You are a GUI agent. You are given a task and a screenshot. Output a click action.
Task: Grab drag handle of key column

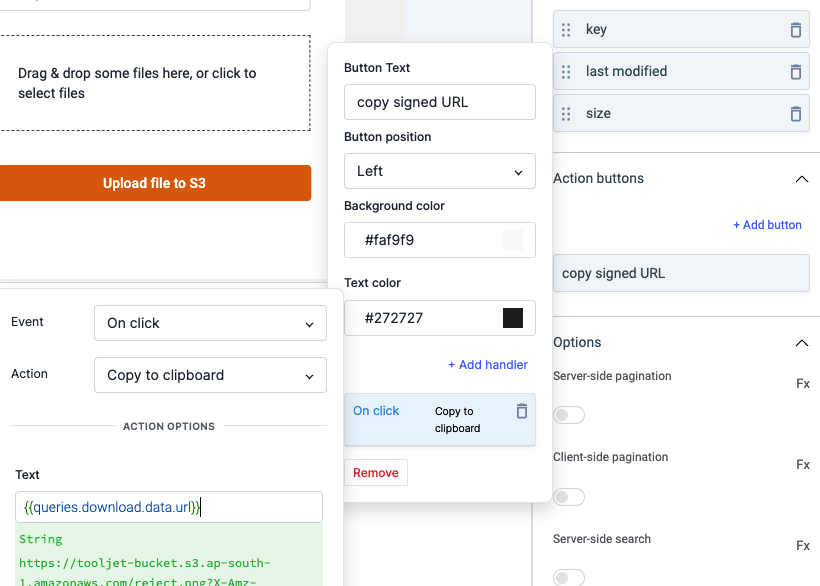coord(566,30)
